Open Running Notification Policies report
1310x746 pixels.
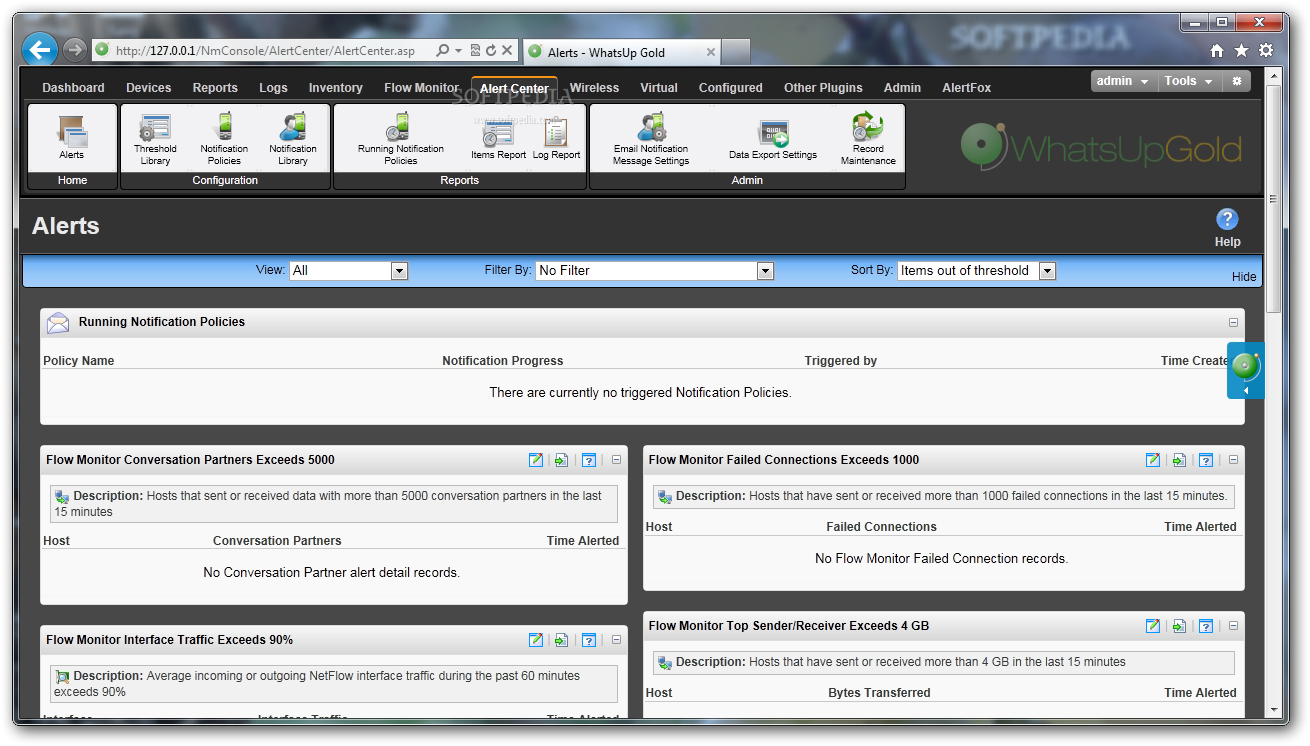401,139
